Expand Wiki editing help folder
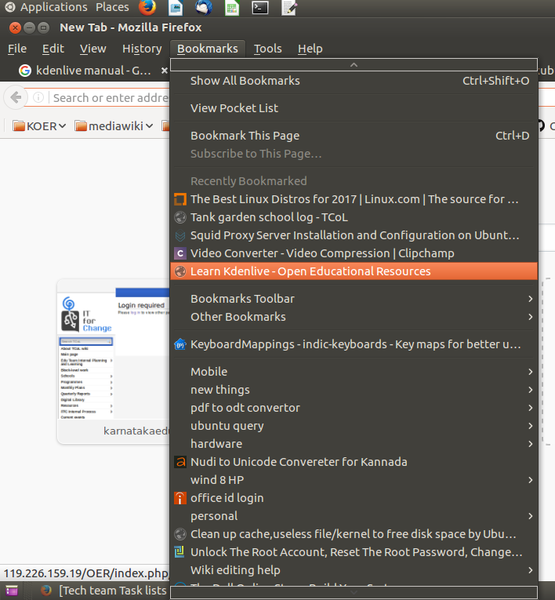Image resolution: width=555 pixels, height=600 pixels. (x=354, y=570)
